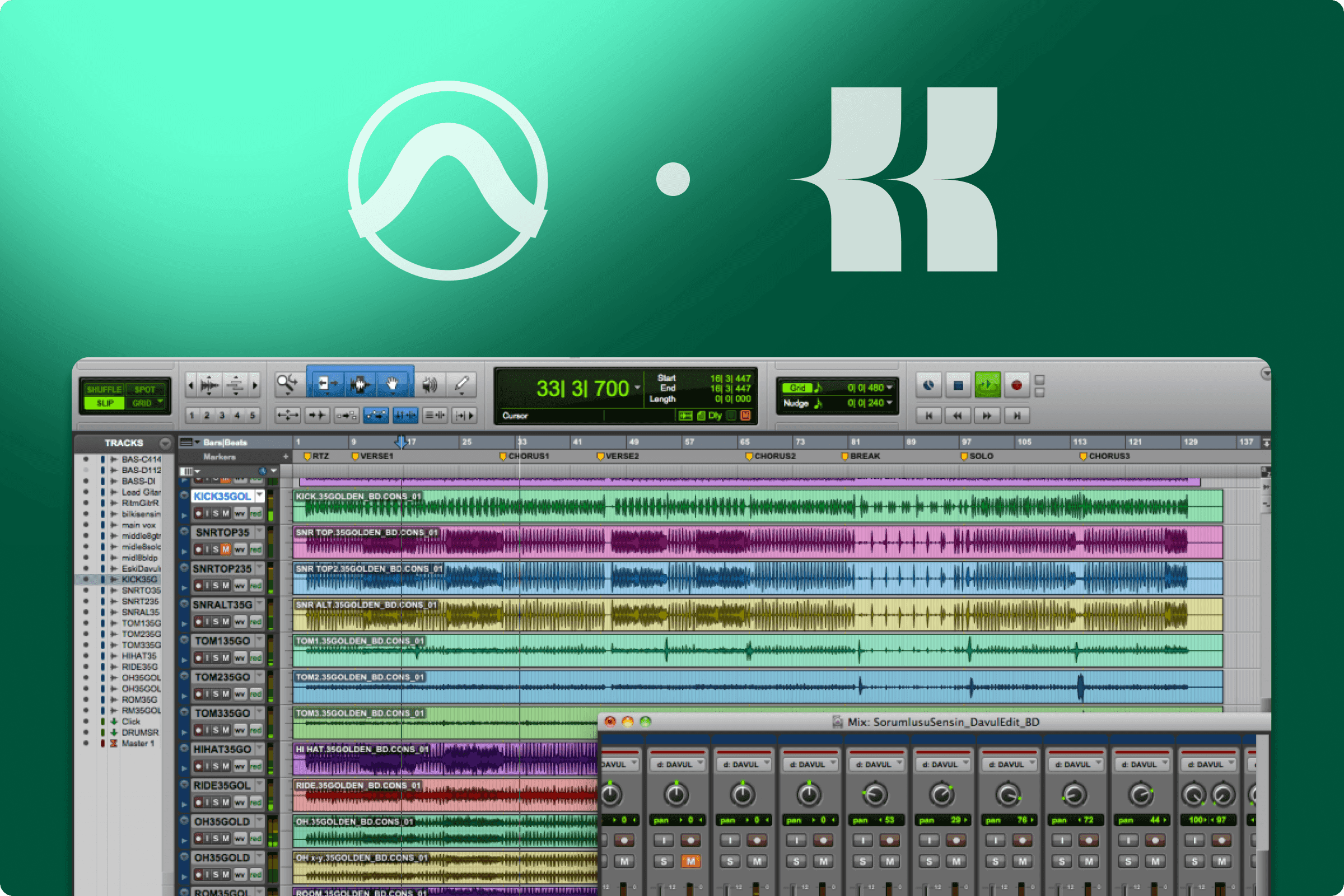Click the Fast Forward transport button

coord(987,416)
